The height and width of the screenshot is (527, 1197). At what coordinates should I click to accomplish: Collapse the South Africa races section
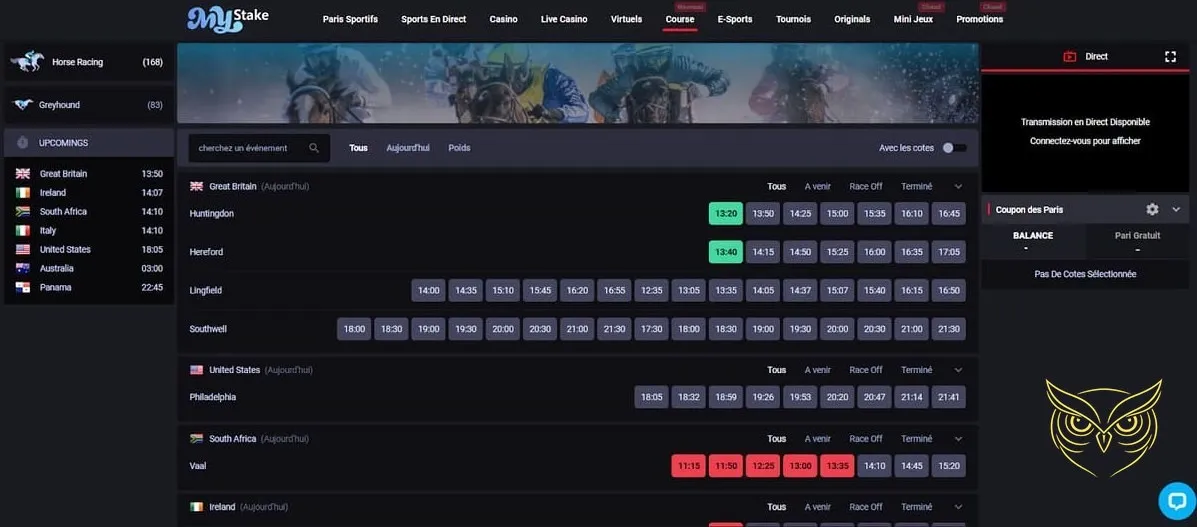pyautogui.click(x=958, y=439)
